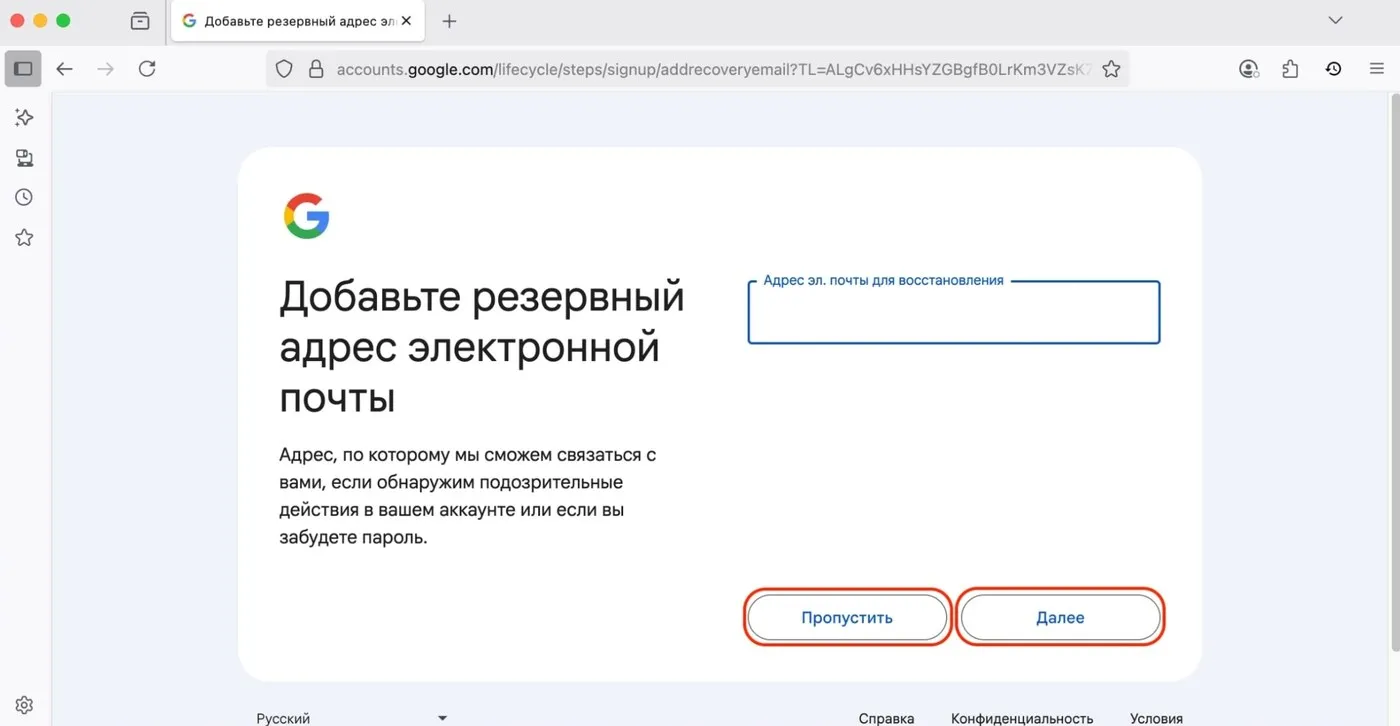Show bookmarks panel in the sidebar
The width and height of the screenshot is (1400, 726).
pyautogui.click(x=24, y=238)
